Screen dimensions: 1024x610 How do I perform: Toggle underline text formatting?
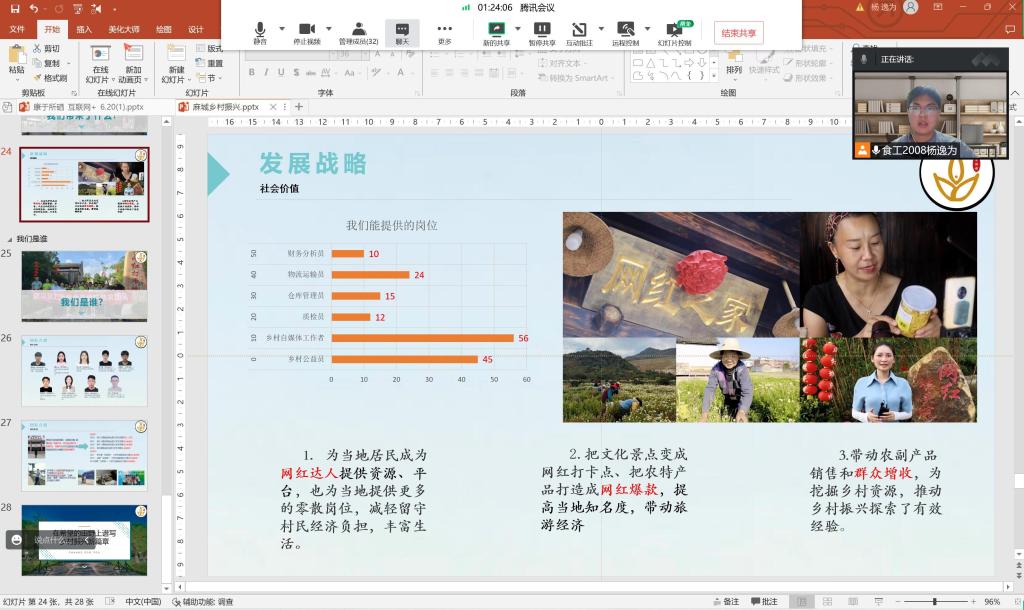281,72
